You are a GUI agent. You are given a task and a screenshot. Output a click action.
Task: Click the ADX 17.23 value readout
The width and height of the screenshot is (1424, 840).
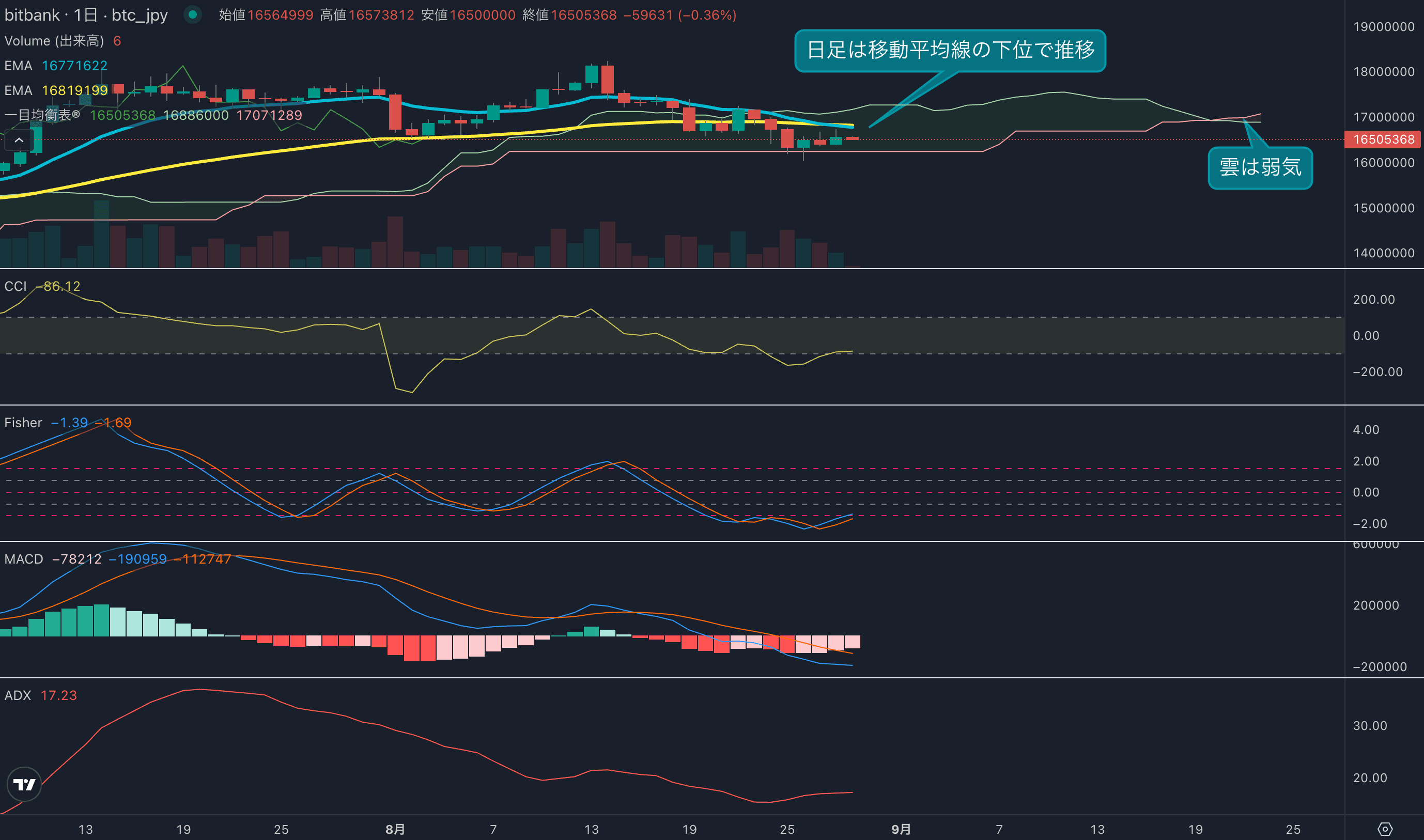[x=59, y=696]
